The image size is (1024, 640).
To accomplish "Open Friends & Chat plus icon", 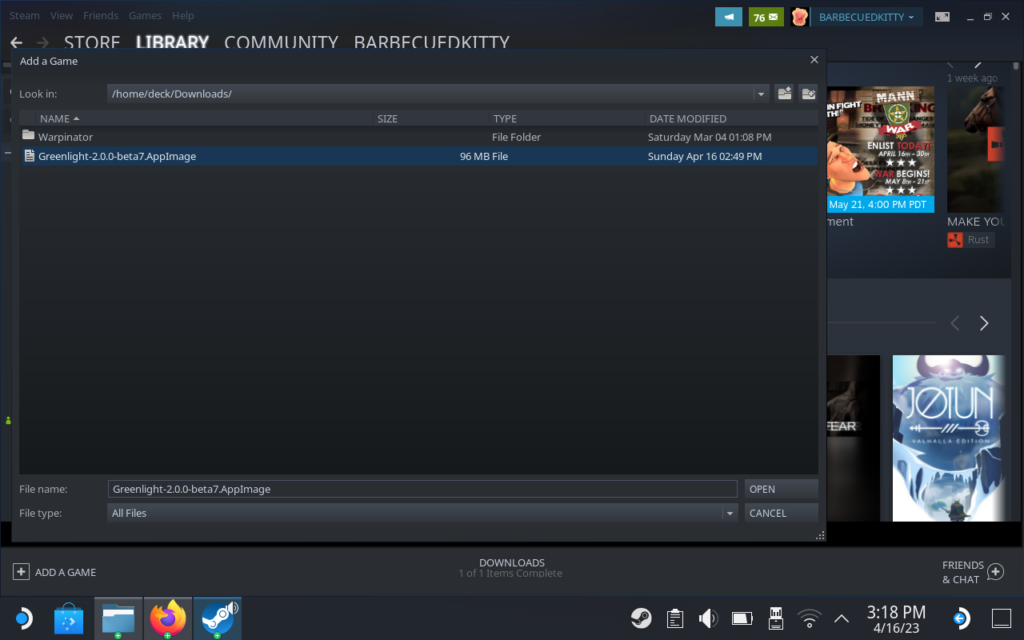I will click(x=995, y=571).
